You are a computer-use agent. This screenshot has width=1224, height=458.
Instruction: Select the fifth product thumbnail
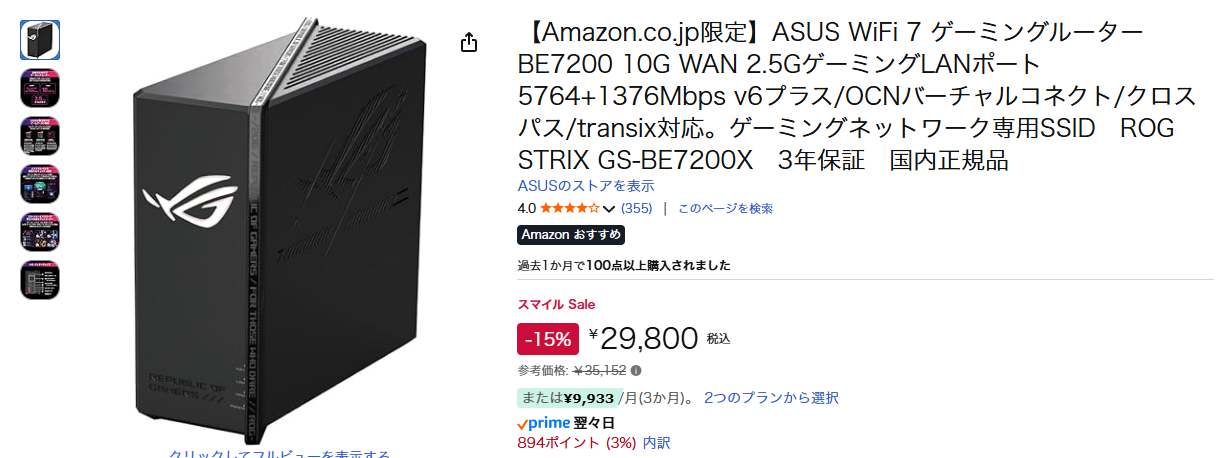click(40, 231)
